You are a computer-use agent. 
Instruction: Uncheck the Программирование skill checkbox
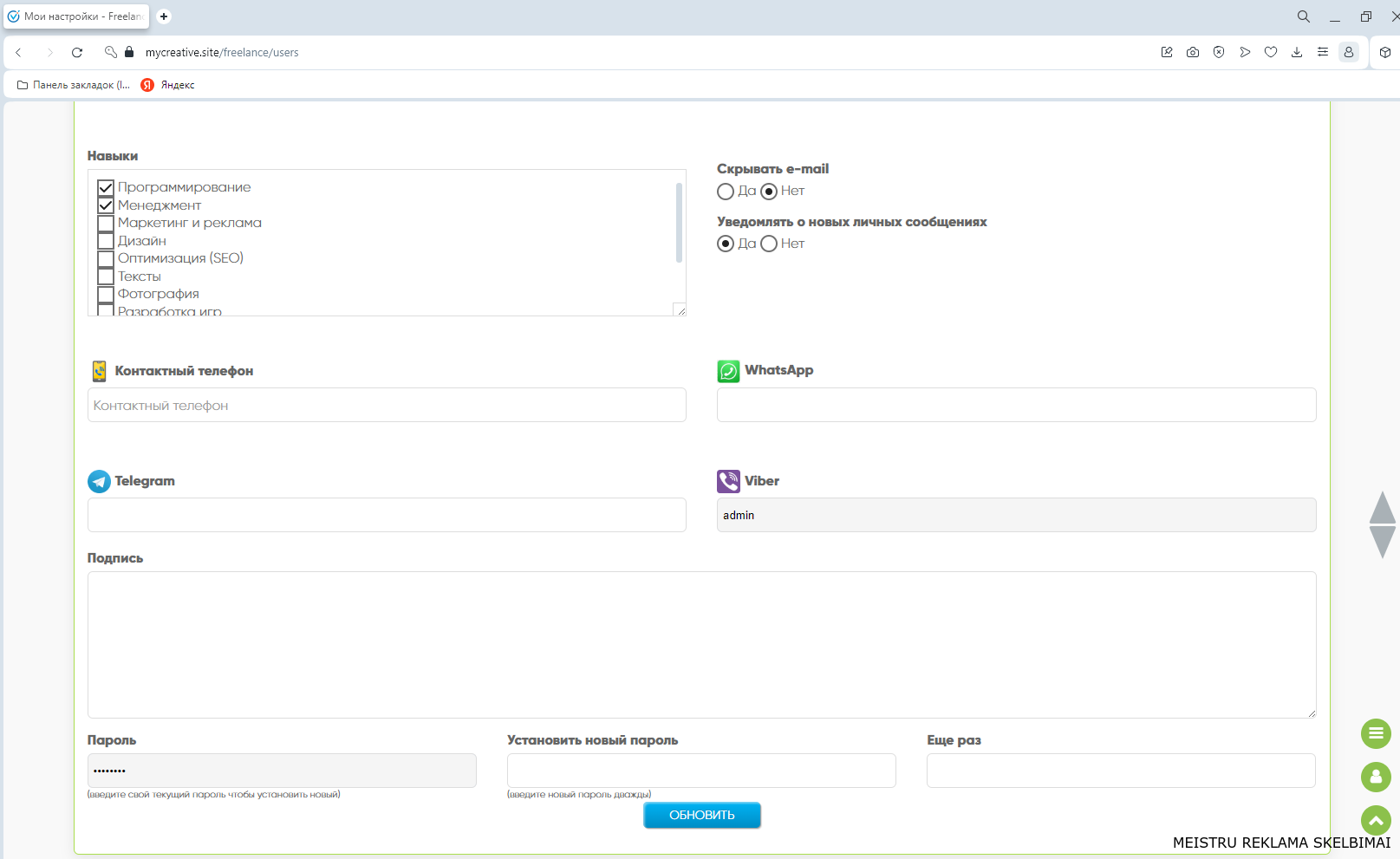[x=106, y=187]
